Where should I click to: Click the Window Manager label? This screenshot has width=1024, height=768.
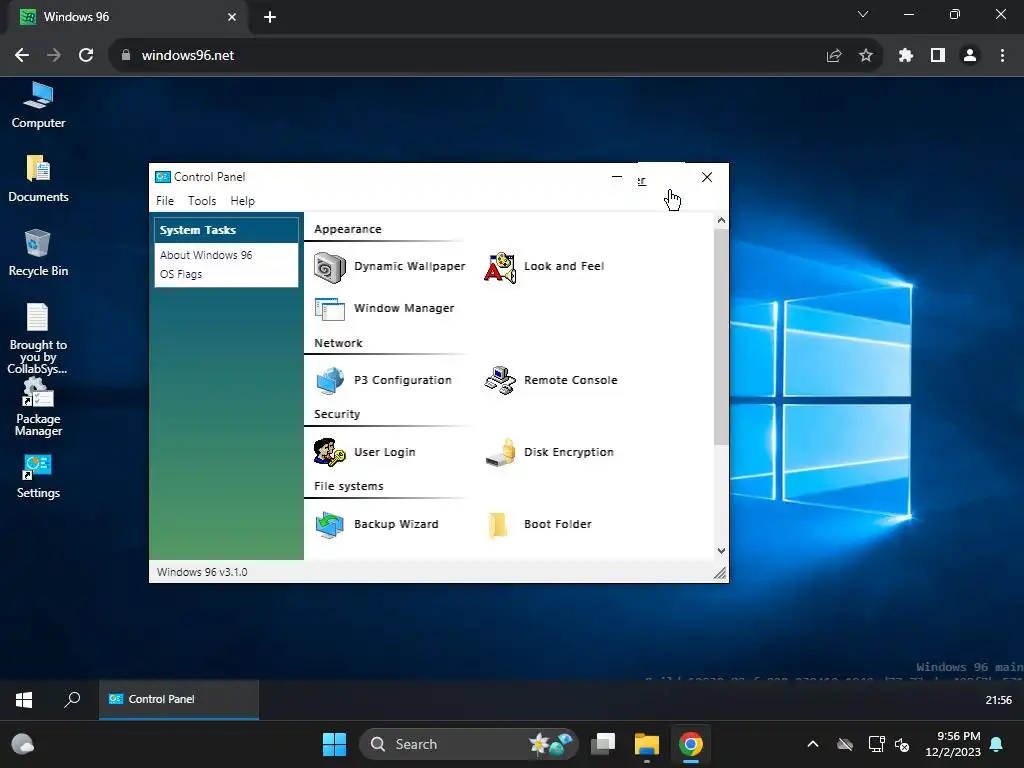tap(404, 308)
